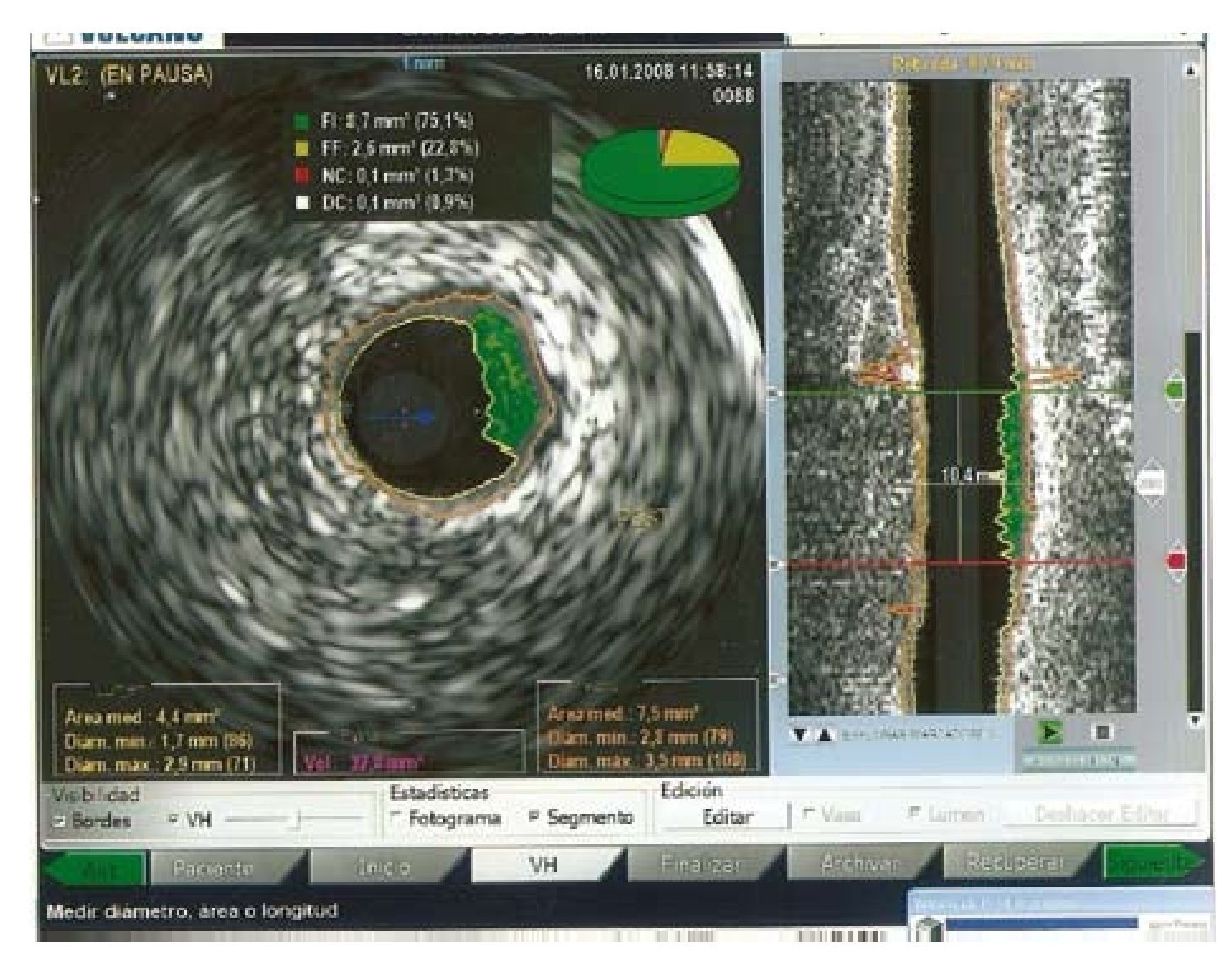Click the down triangle below longitudinal view
The width and height of the screenshot is (1232, 961).
click(x=797, y=735)
